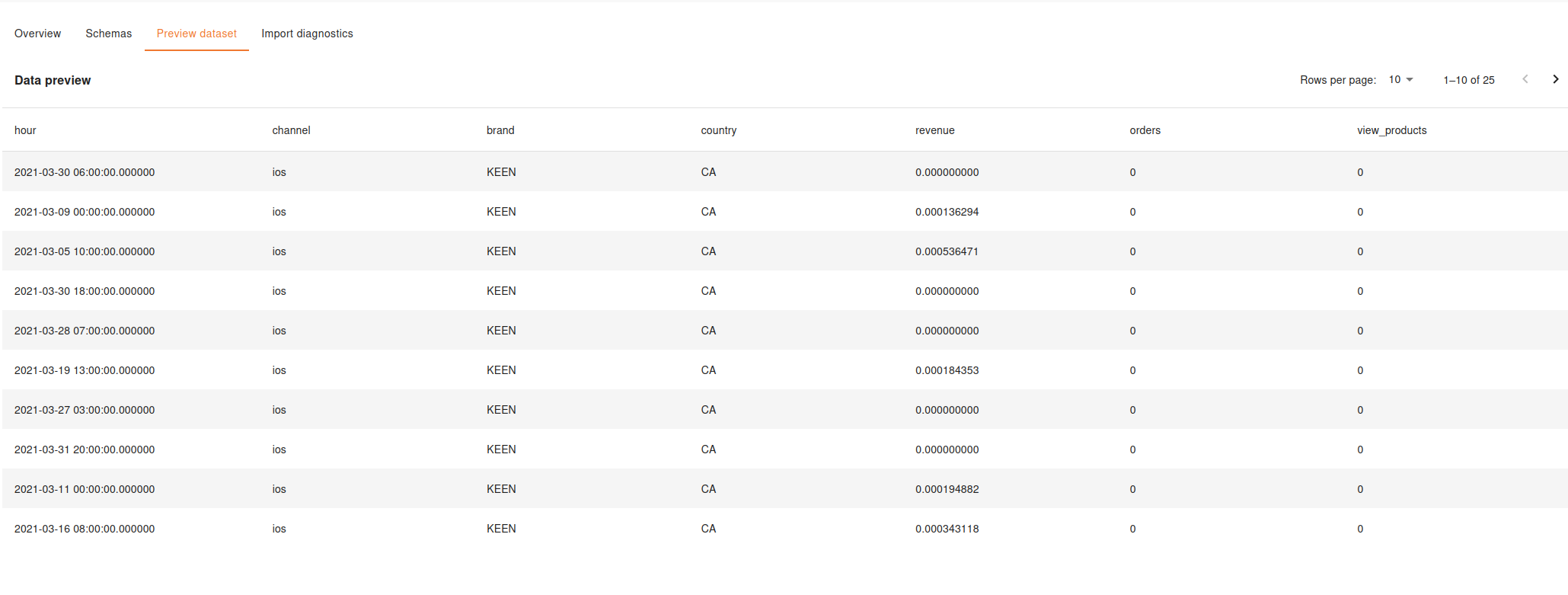Screen dimensions: 1568x595
Task: Click view_products value in the 2021-03-16 row
Action: (1360, 529)
